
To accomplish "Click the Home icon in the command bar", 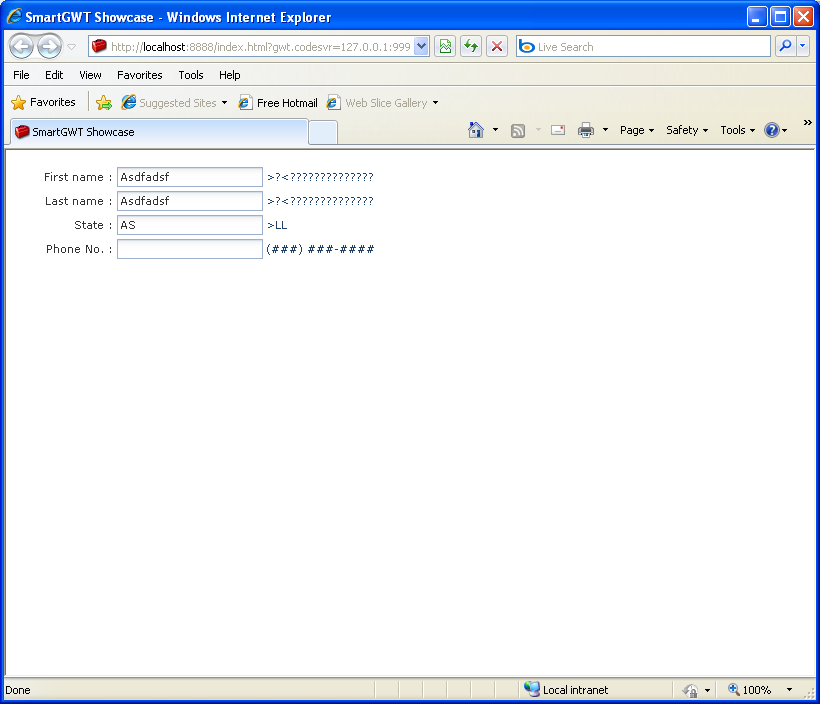I will (476, 130).
